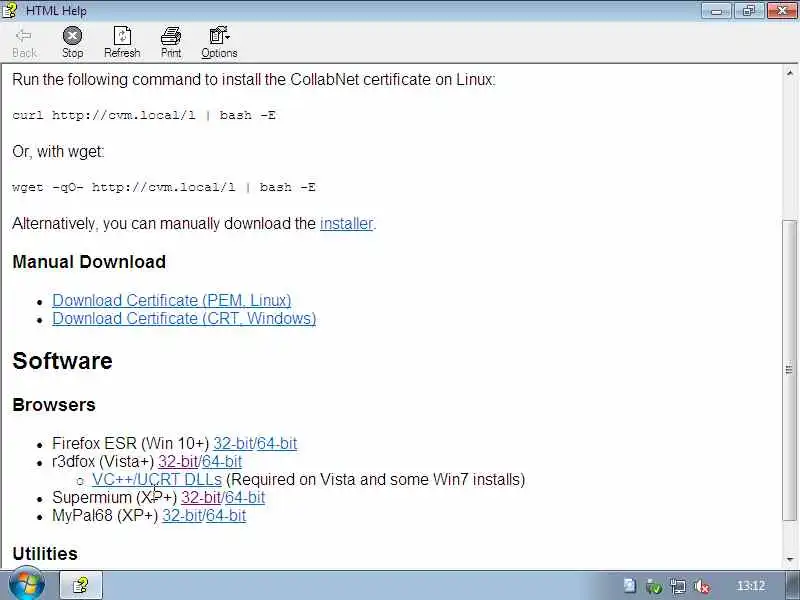800x600 pixels.
Task: Restore down the HTML Help window
Action: click(x=748, y=11)
